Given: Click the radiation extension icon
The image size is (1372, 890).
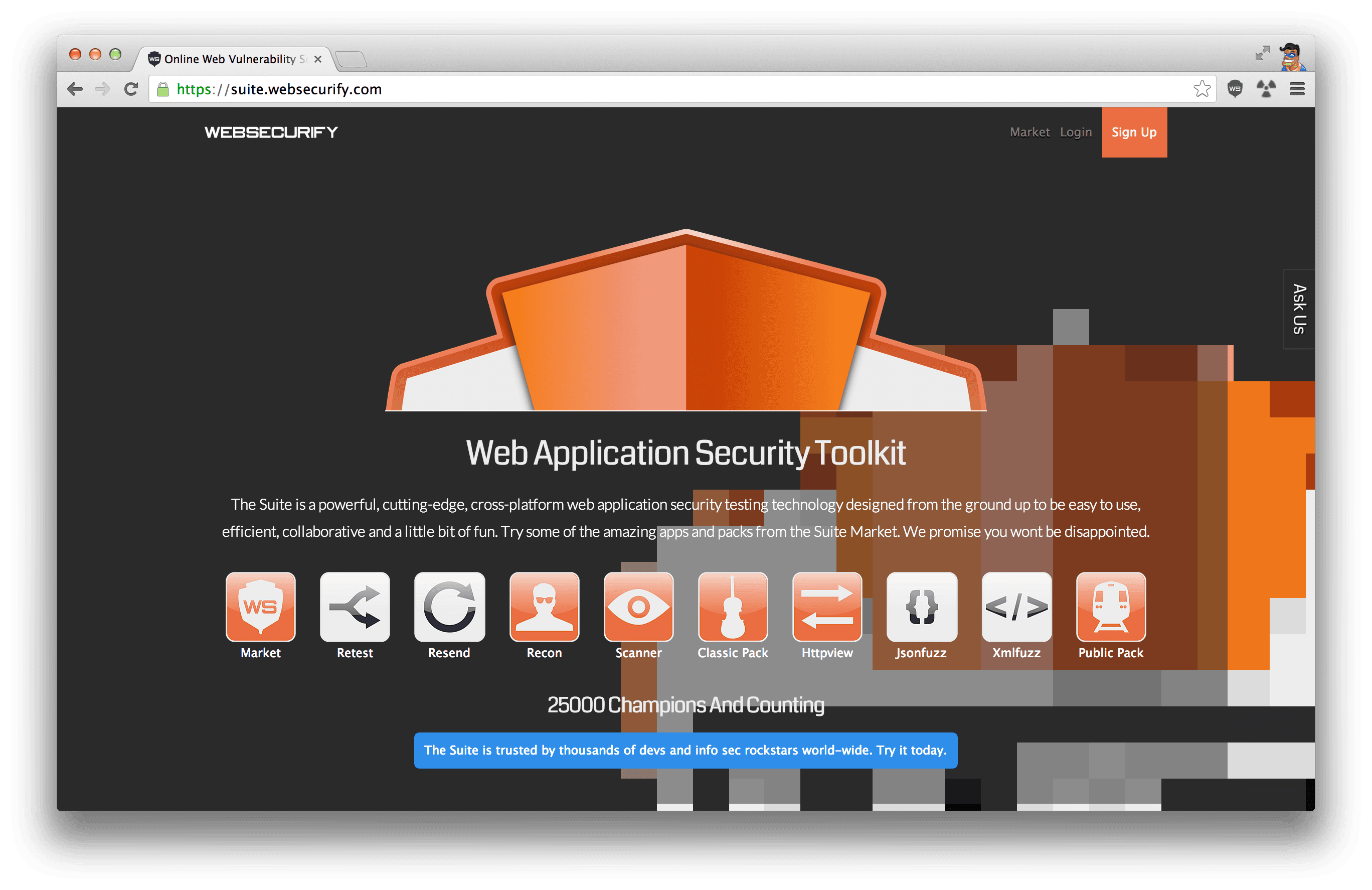Looking at the screenshot, I should click(1266, 89).
